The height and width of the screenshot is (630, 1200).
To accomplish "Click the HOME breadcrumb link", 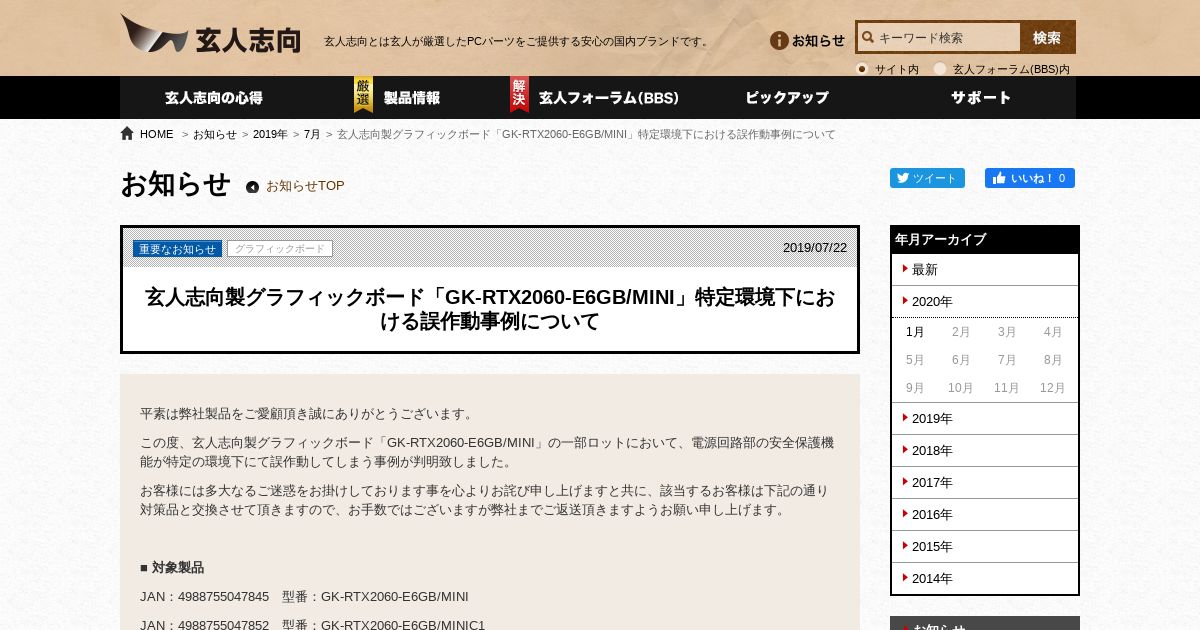I will pos(156,134).
